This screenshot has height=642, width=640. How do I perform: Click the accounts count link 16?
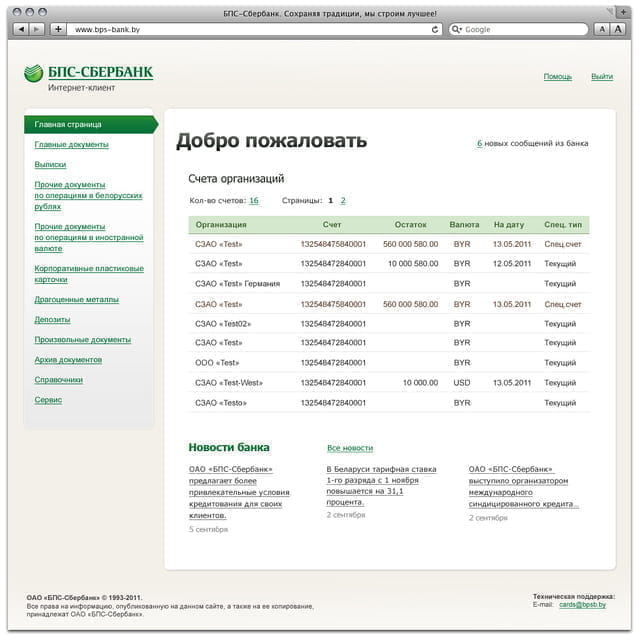[x=254, y=201]
